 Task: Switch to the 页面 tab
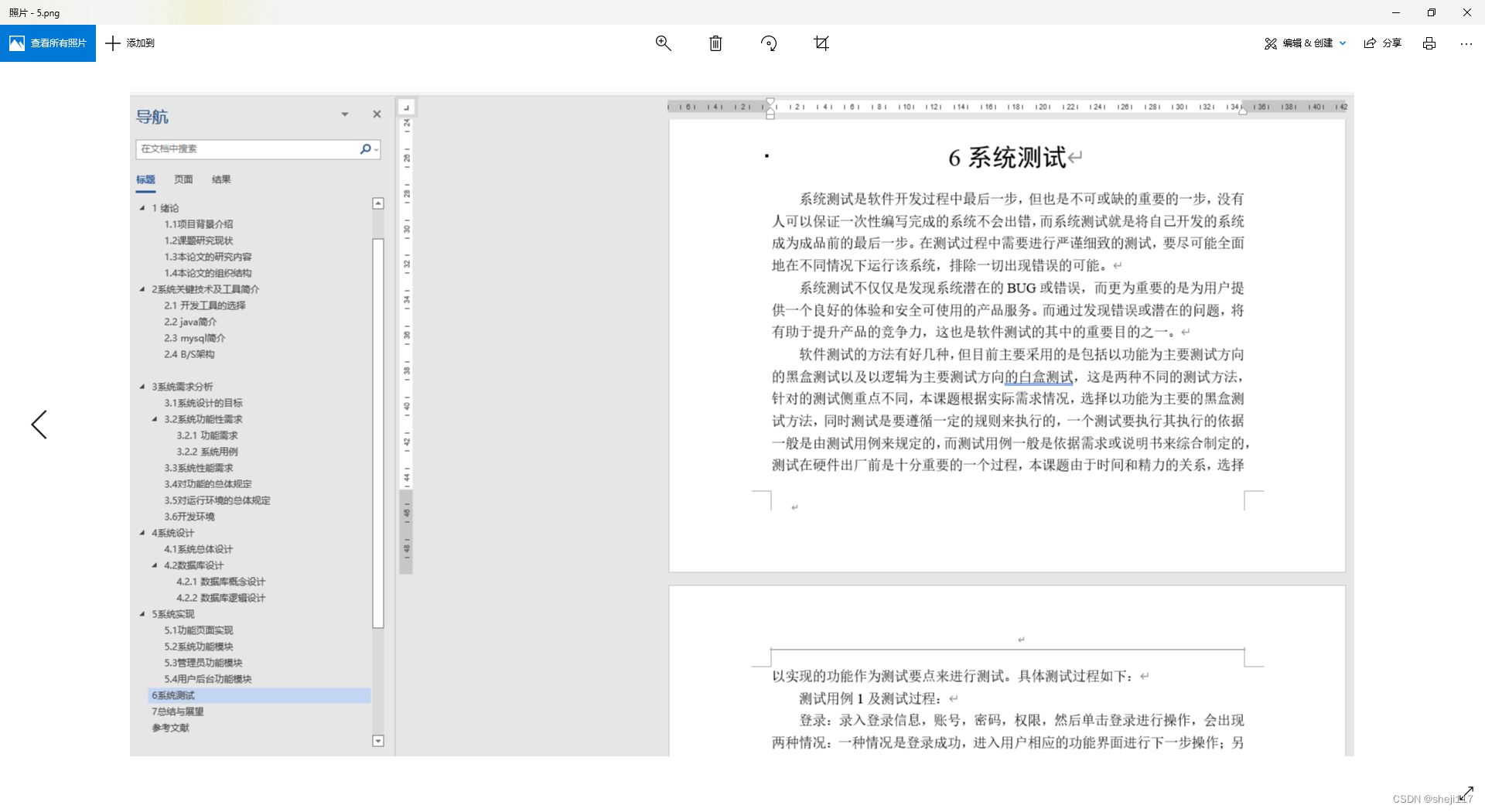point(183,179)
